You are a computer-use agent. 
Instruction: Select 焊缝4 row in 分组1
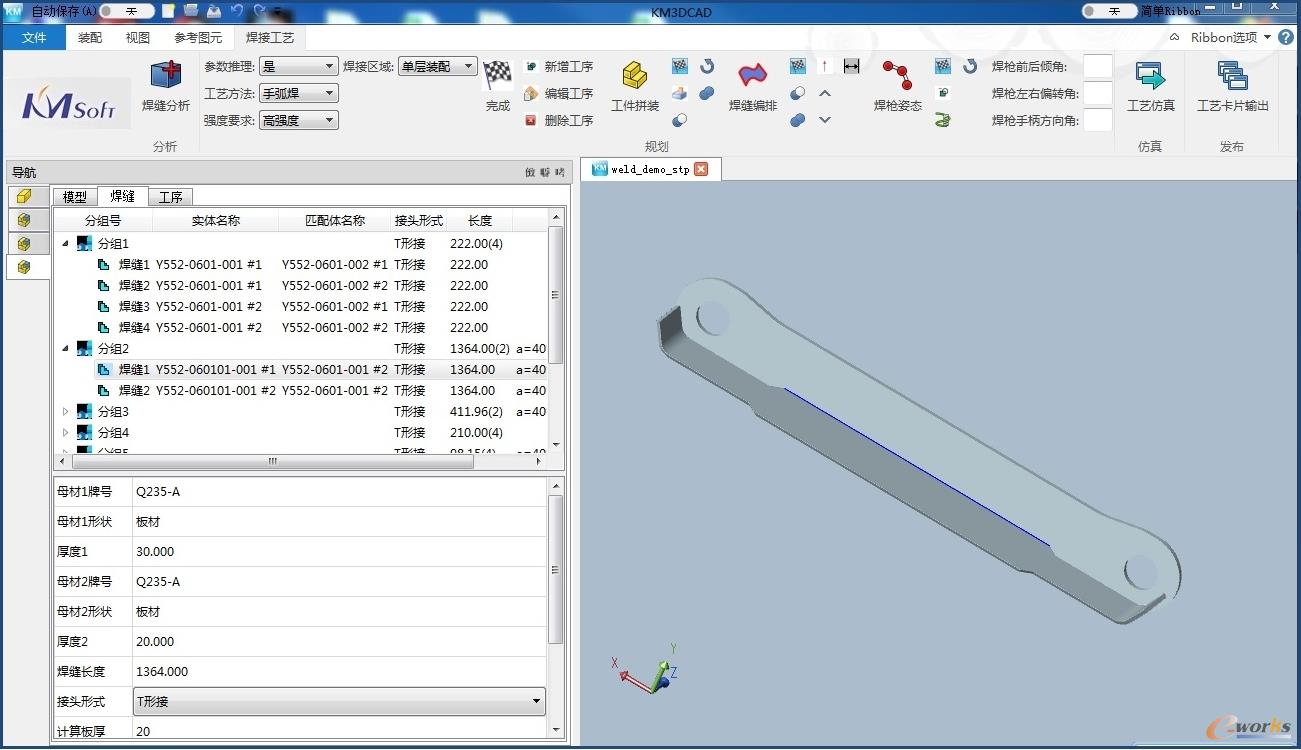pos(300,328)
